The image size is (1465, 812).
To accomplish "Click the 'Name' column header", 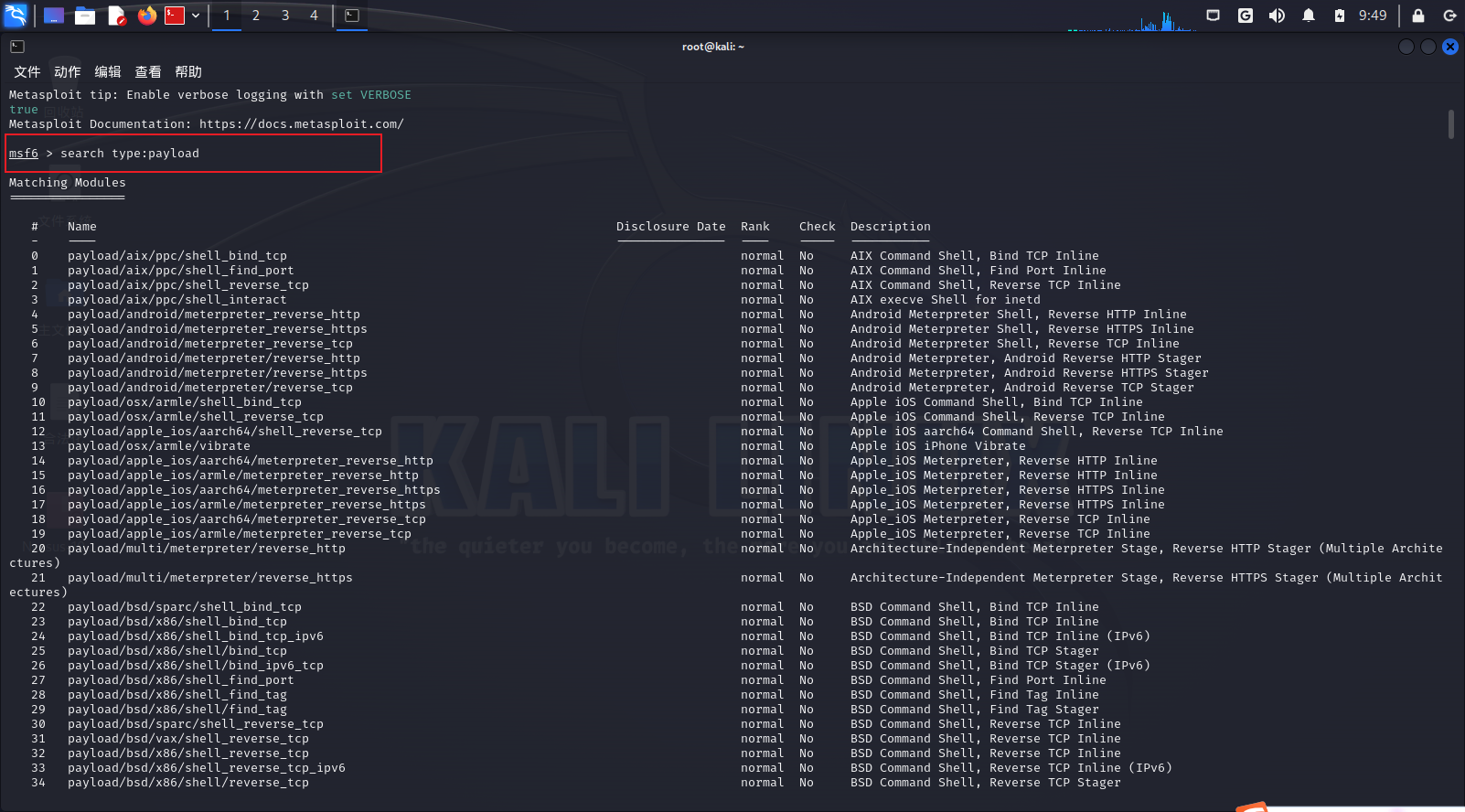I will click(x=81, y=227).
